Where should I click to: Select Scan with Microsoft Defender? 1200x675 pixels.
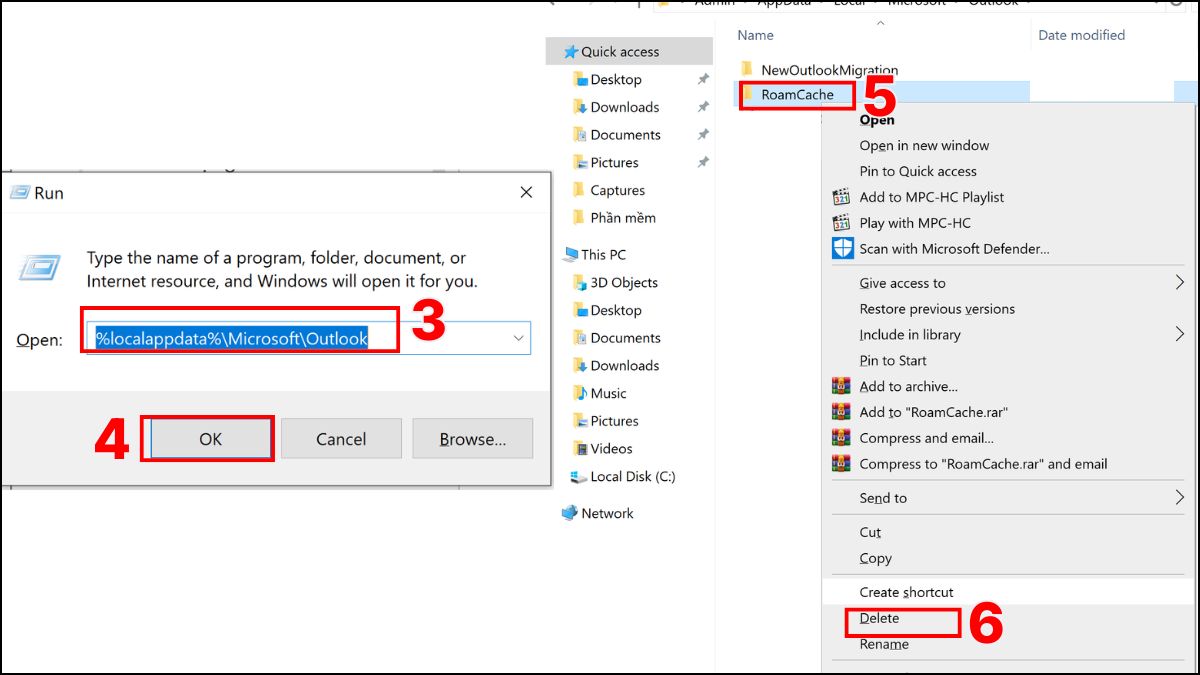click(954, 249)
